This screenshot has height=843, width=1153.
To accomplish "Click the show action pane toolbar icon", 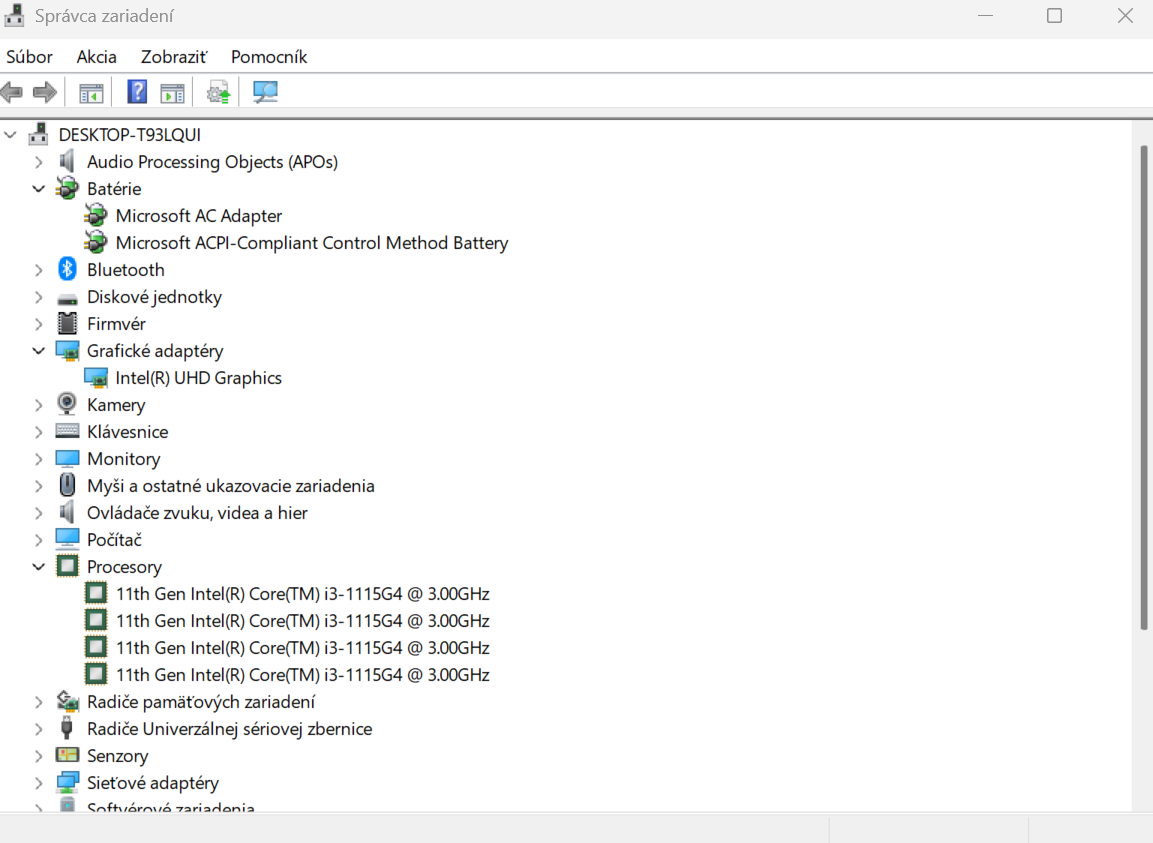I will coord(172,92).
